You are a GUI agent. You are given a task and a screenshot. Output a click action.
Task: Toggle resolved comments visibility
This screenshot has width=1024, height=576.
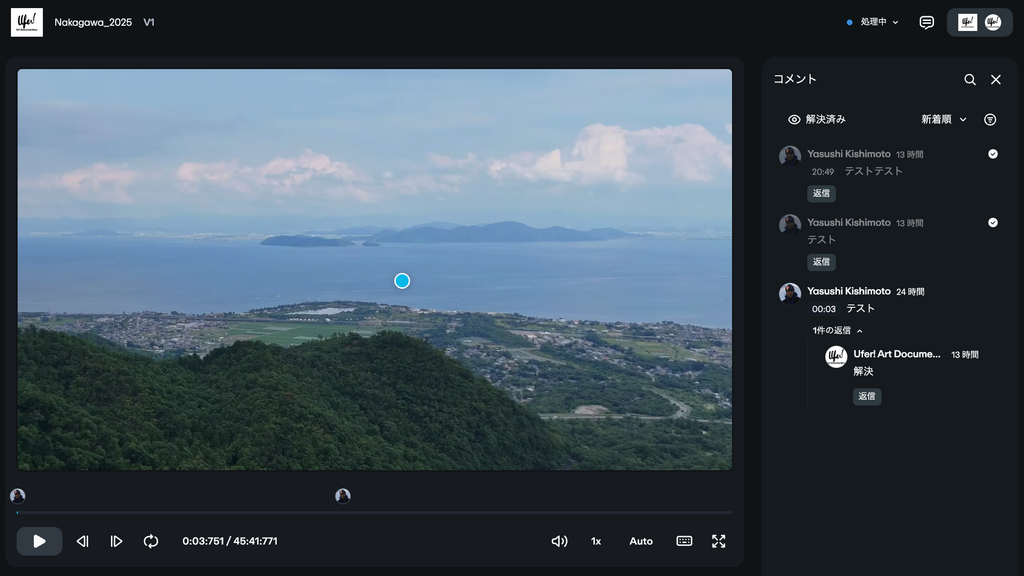816,119
